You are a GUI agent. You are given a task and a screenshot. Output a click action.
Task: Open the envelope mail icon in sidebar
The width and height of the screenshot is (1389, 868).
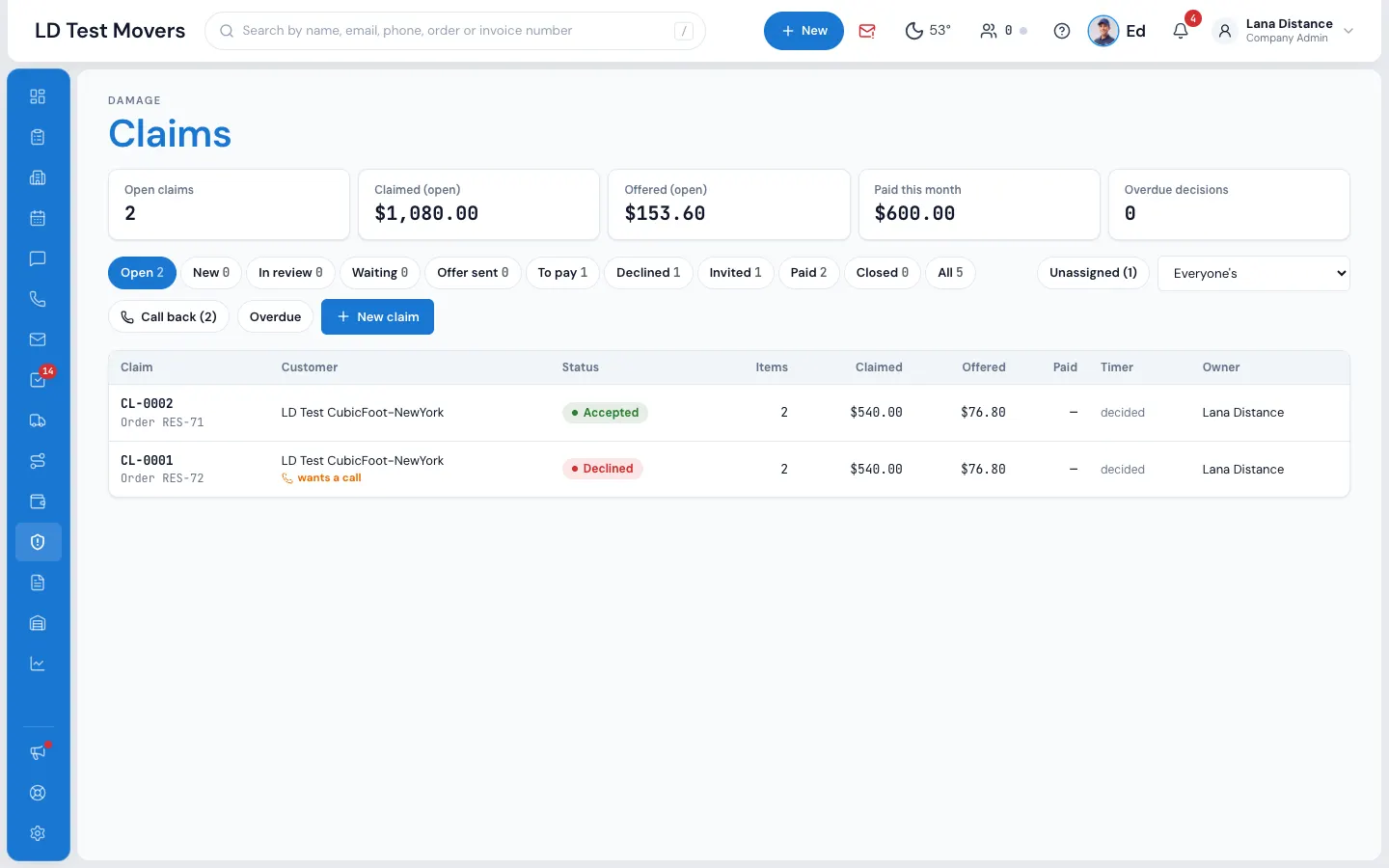tap(38, 339)
